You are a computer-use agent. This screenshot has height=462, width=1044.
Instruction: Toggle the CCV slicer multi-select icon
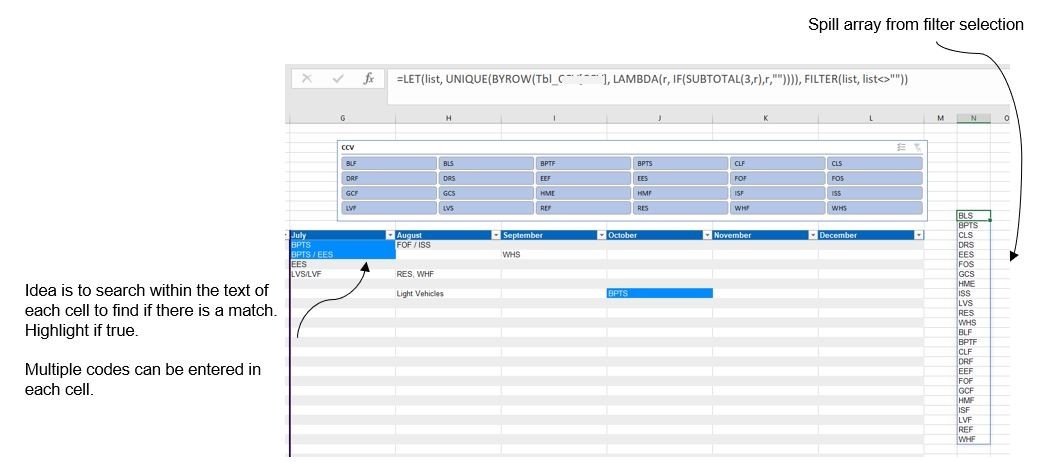(902, 147)
